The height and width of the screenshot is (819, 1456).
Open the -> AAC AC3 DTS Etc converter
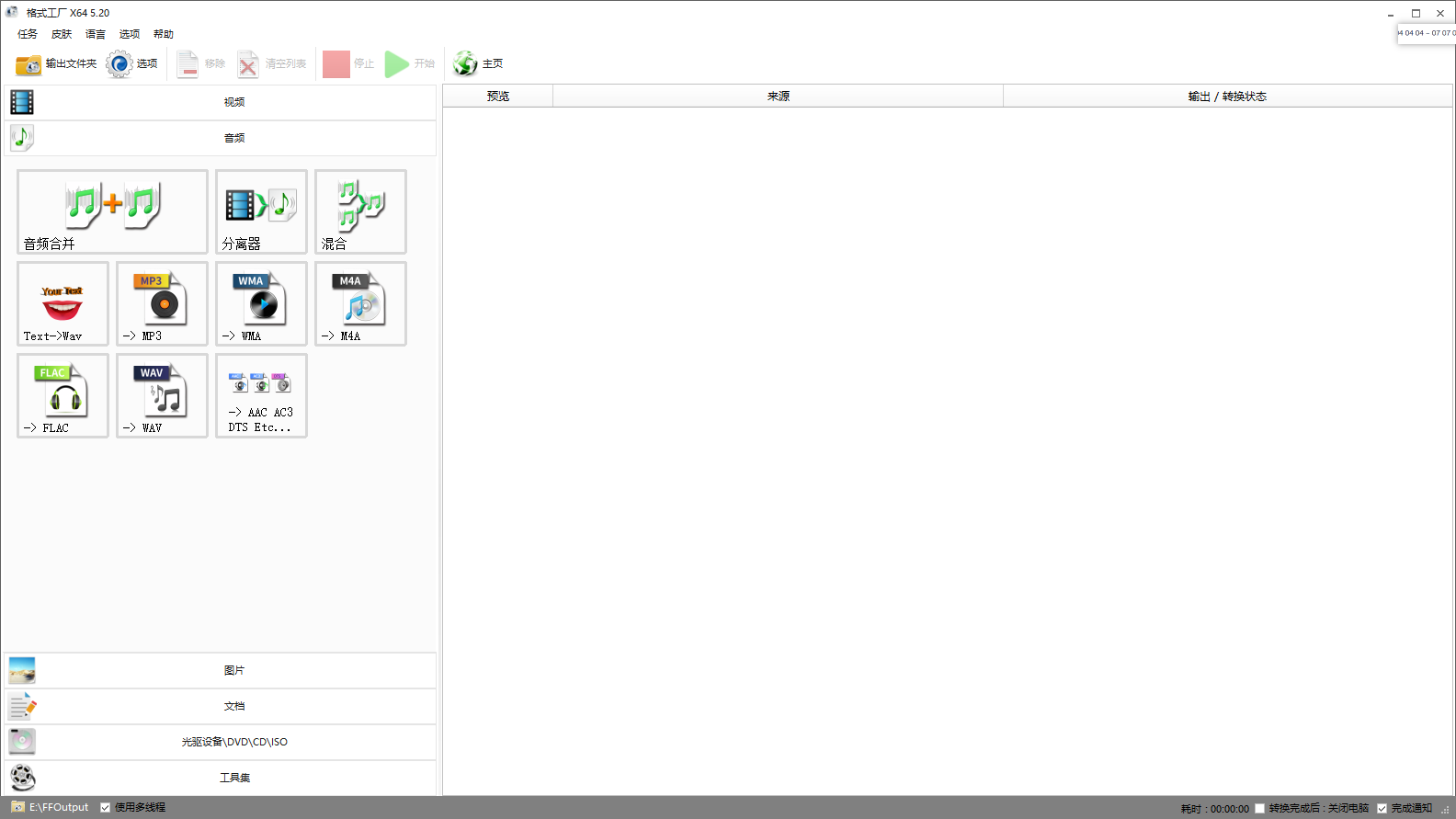pyautogui.click(x=261, y=395)
